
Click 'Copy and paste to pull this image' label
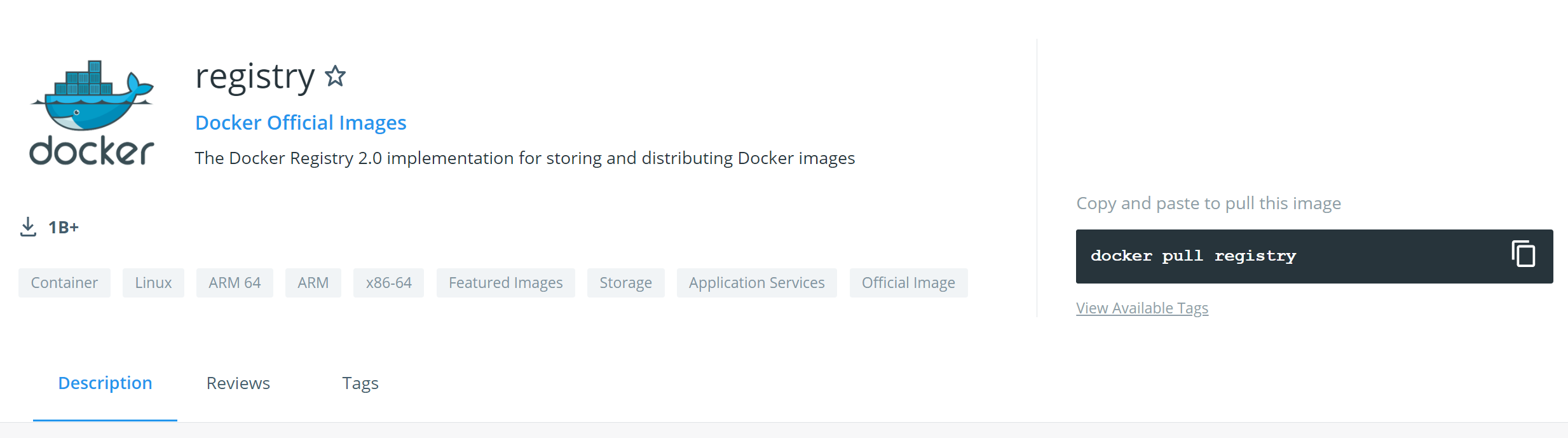1209,203
